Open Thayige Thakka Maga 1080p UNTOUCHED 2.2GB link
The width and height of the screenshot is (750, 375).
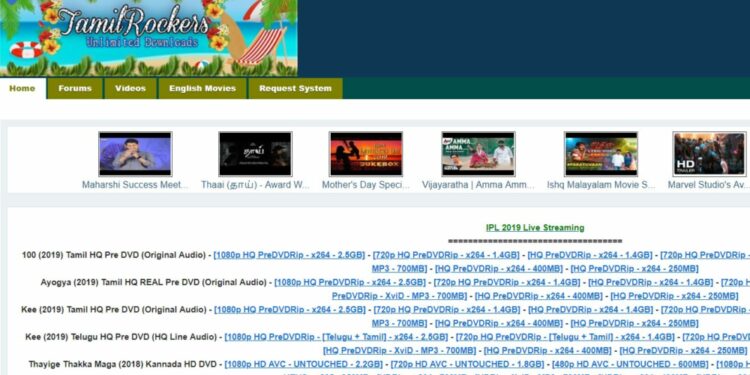(x=303, y=364)
